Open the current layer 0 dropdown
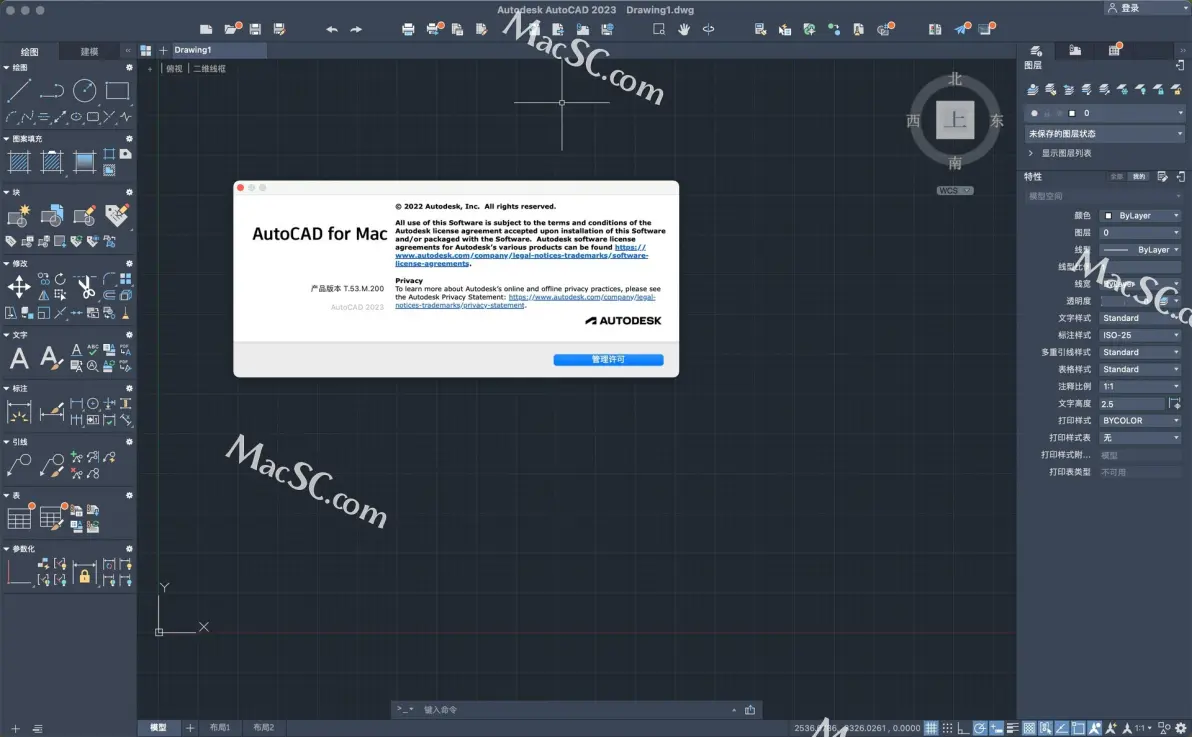Screen dimensions: 1192x737 [x=1105, y=113]
